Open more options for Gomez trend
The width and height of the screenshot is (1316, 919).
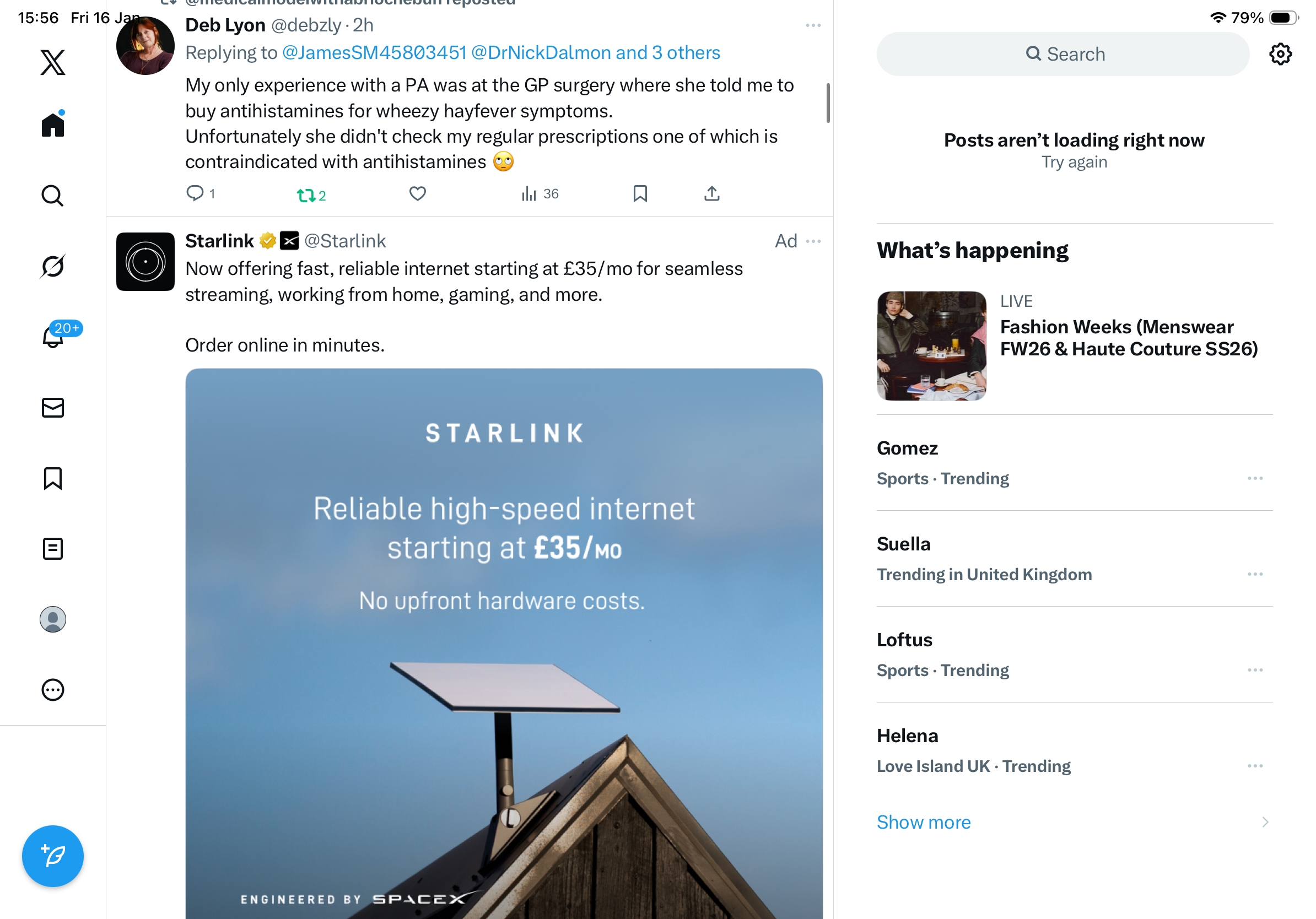[1254, 478]
